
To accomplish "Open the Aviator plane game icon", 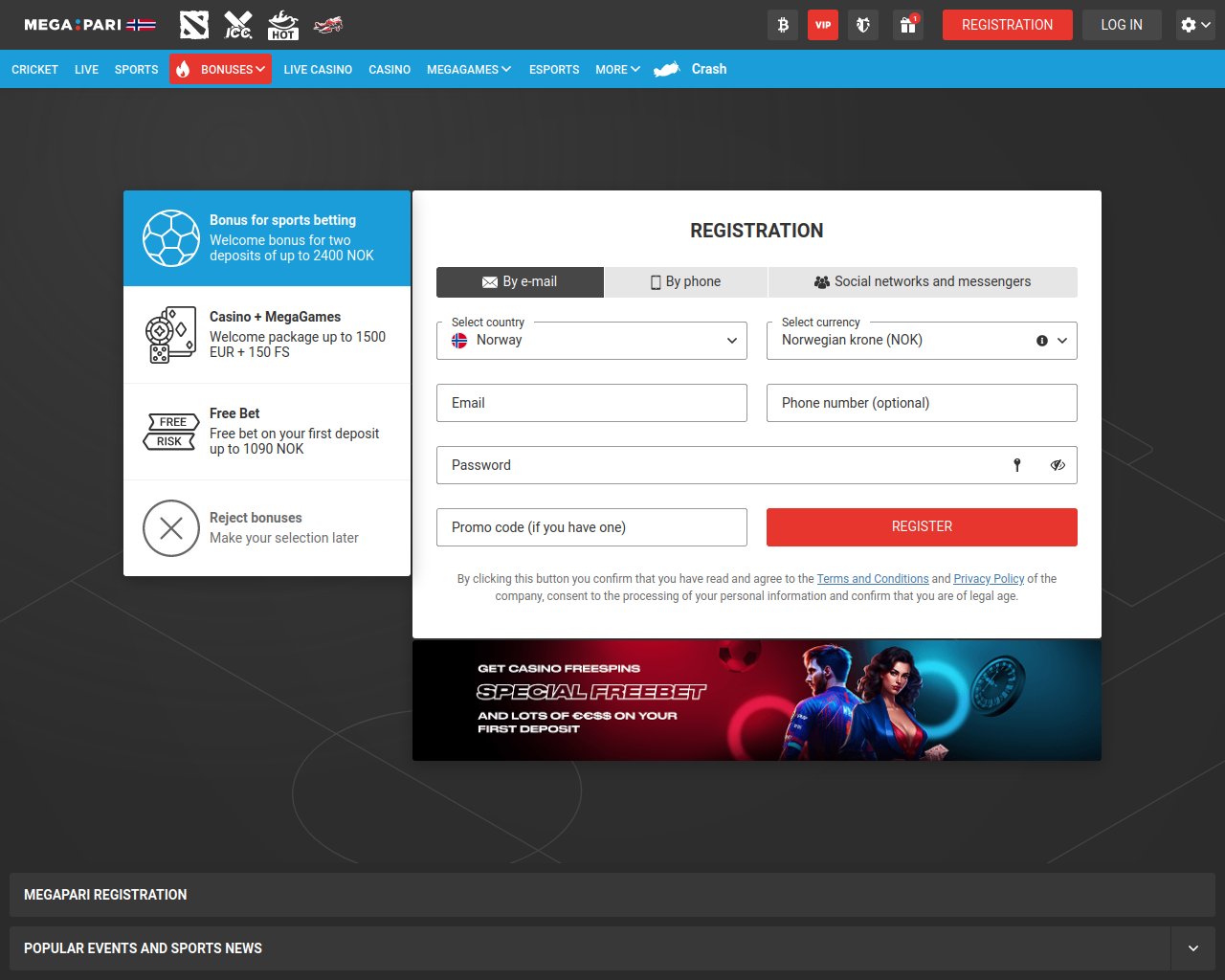I will [328, 25].
